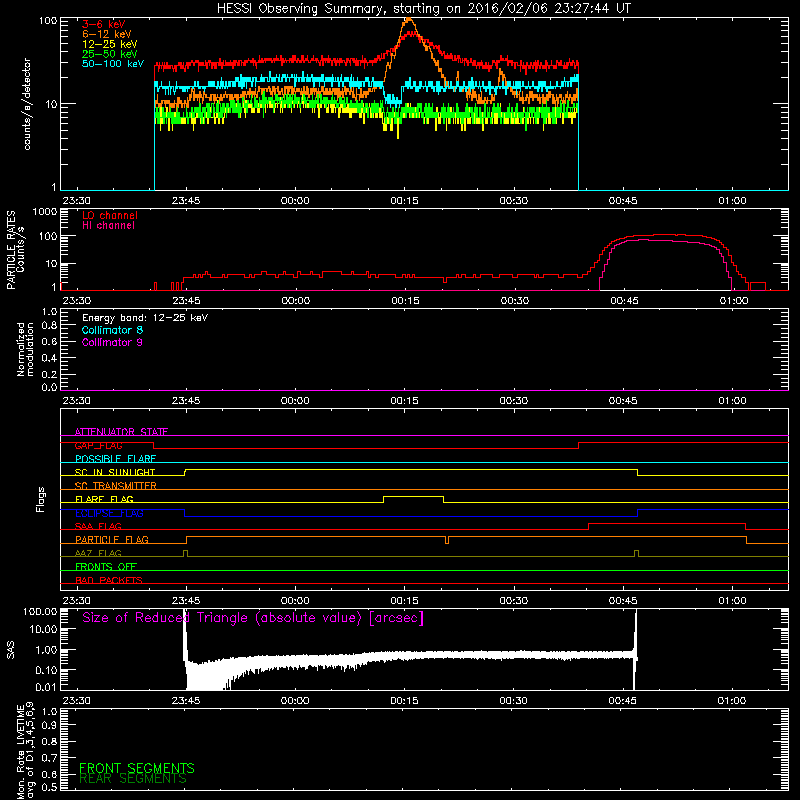800x800 pixels.
Task: Click the 01:00 time label under counts panel
Action: [732, 201]
